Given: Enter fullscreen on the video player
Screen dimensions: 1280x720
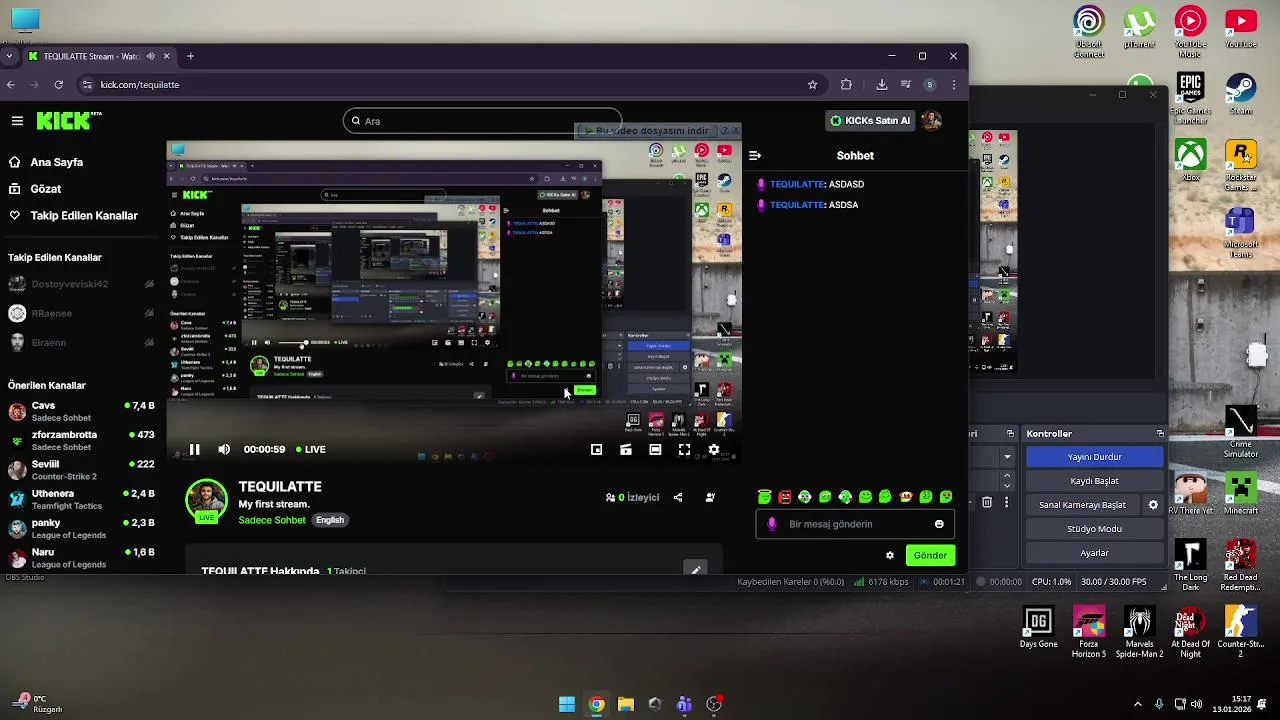Looking at the screenshot, I should (684, 450).
